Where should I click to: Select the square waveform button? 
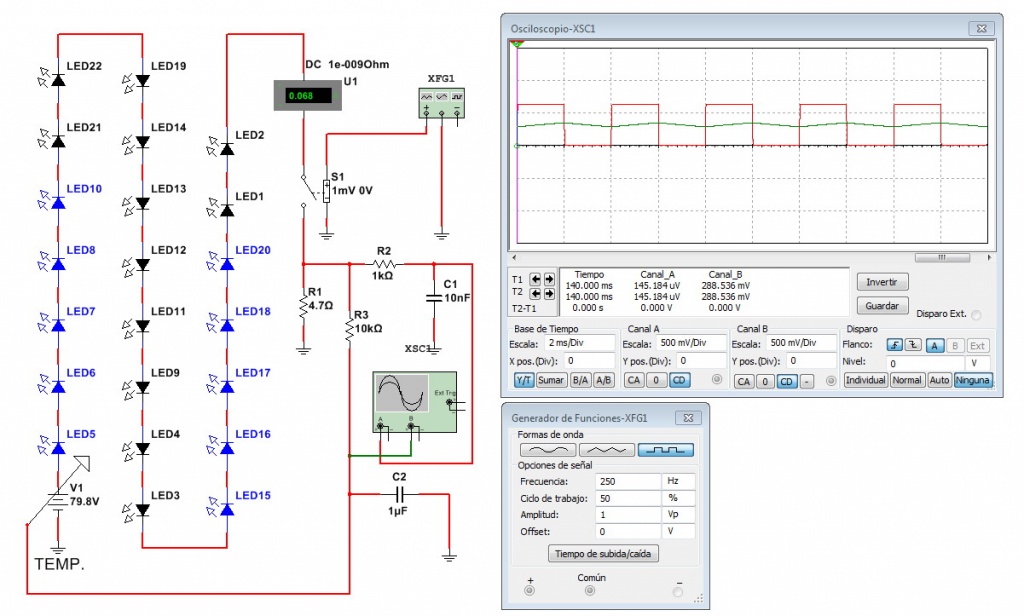pyautogui.click(x=666, y=451)
